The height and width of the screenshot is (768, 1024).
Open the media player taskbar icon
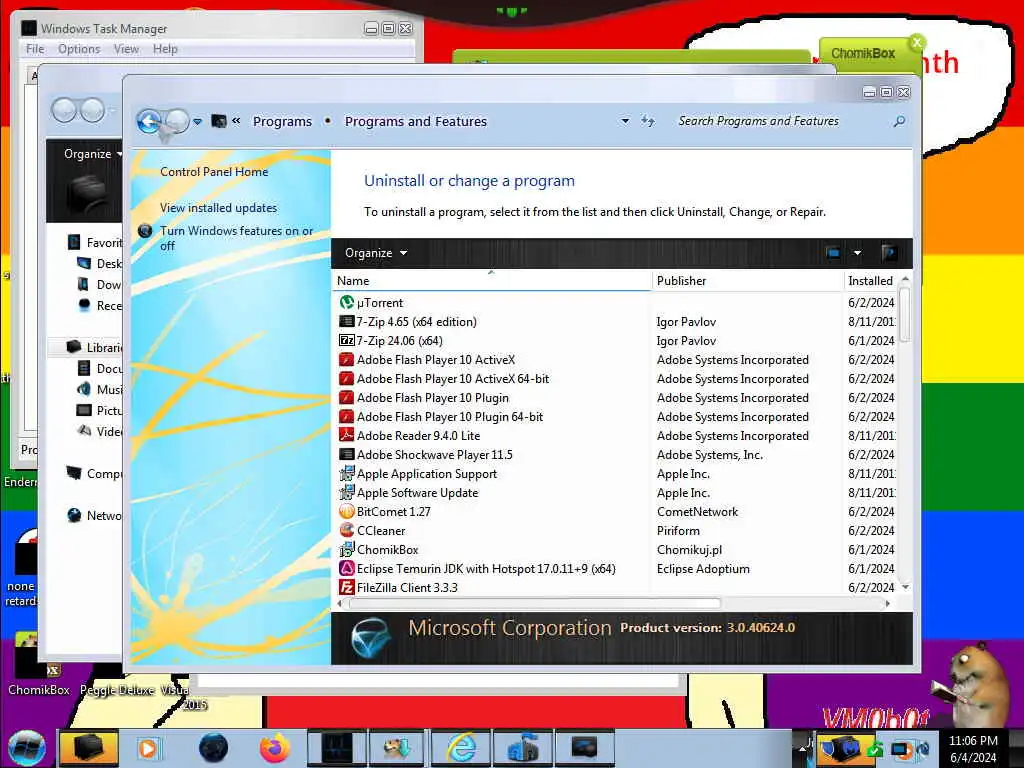pyautogui.click(x=149, y=748)
